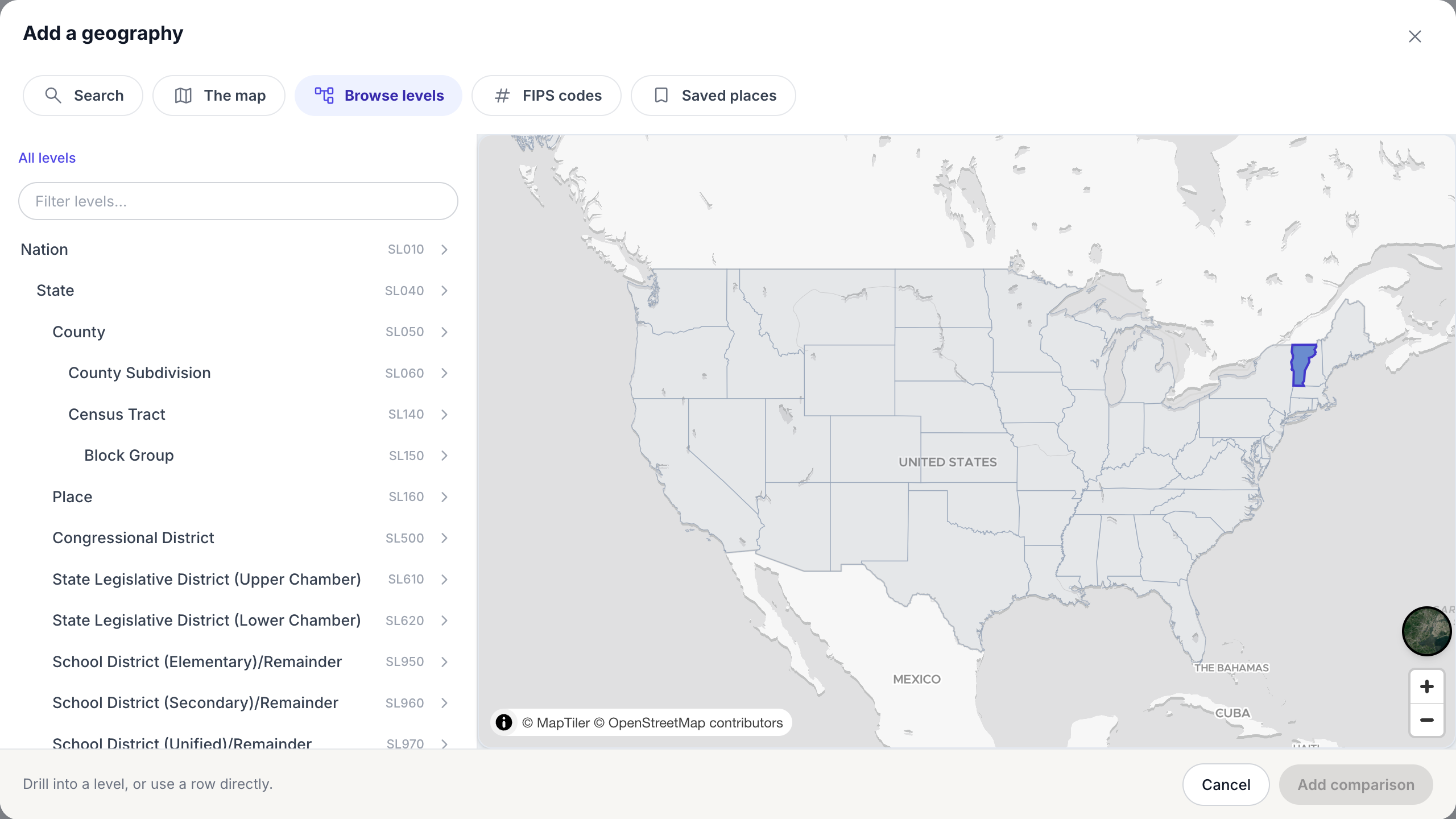Click the map attribution info icon

coord(504,722)
